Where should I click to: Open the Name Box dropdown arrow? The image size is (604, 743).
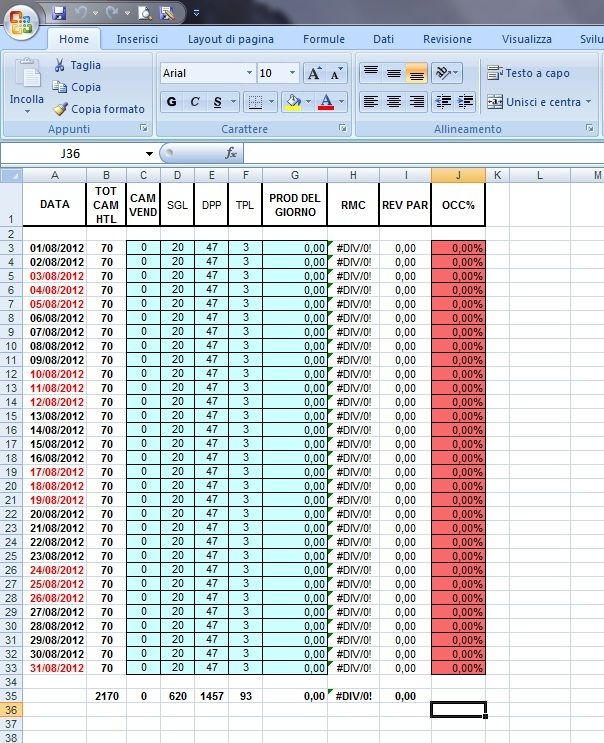tap(149, 153)
